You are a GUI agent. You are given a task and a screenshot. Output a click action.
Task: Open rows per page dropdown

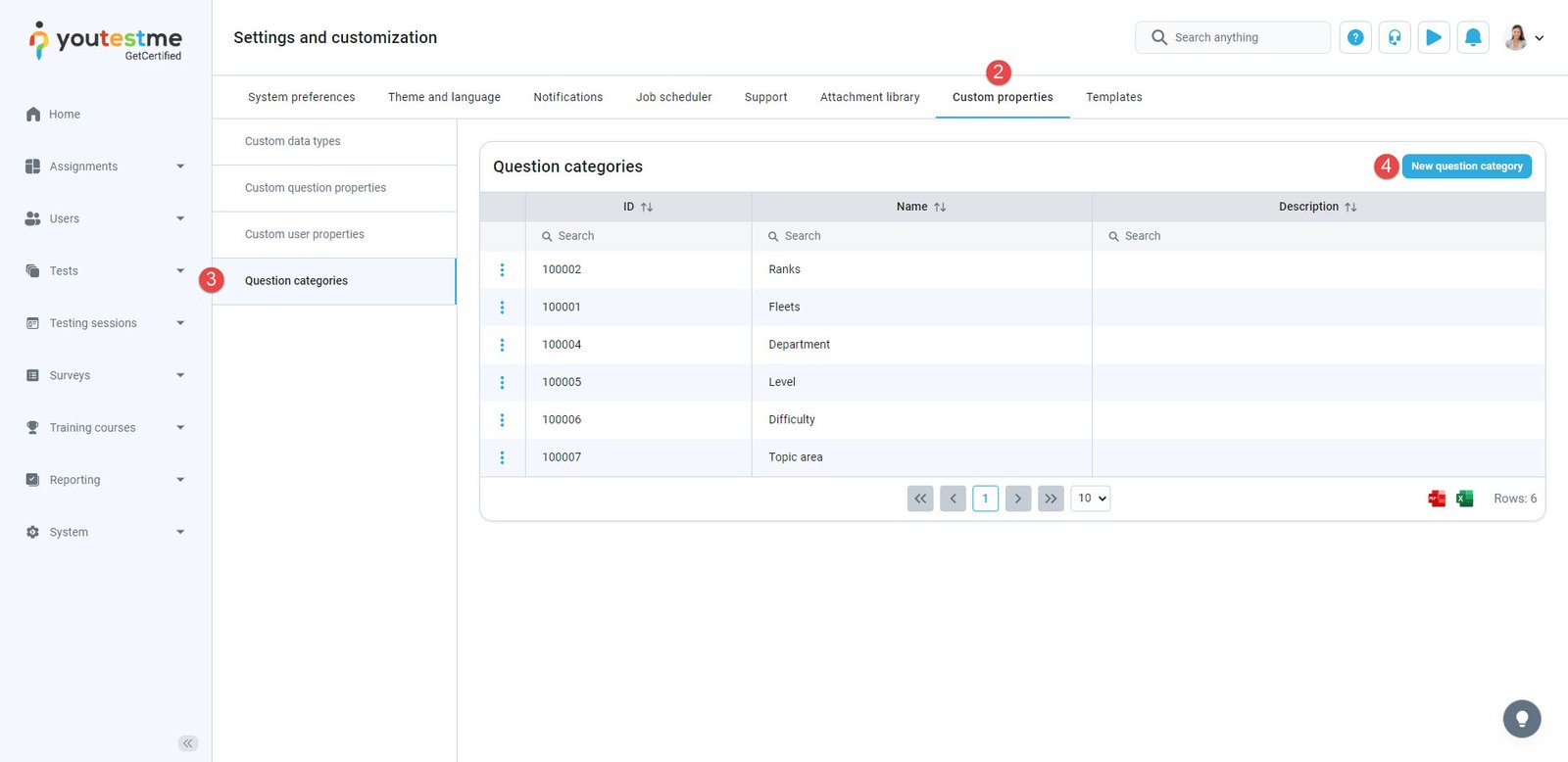point(1091,499)
